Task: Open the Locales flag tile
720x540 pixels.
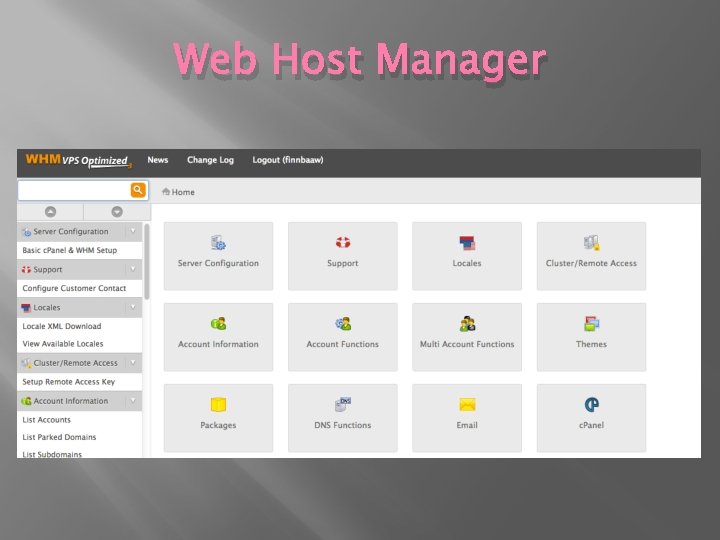Action: click(467, 256)
